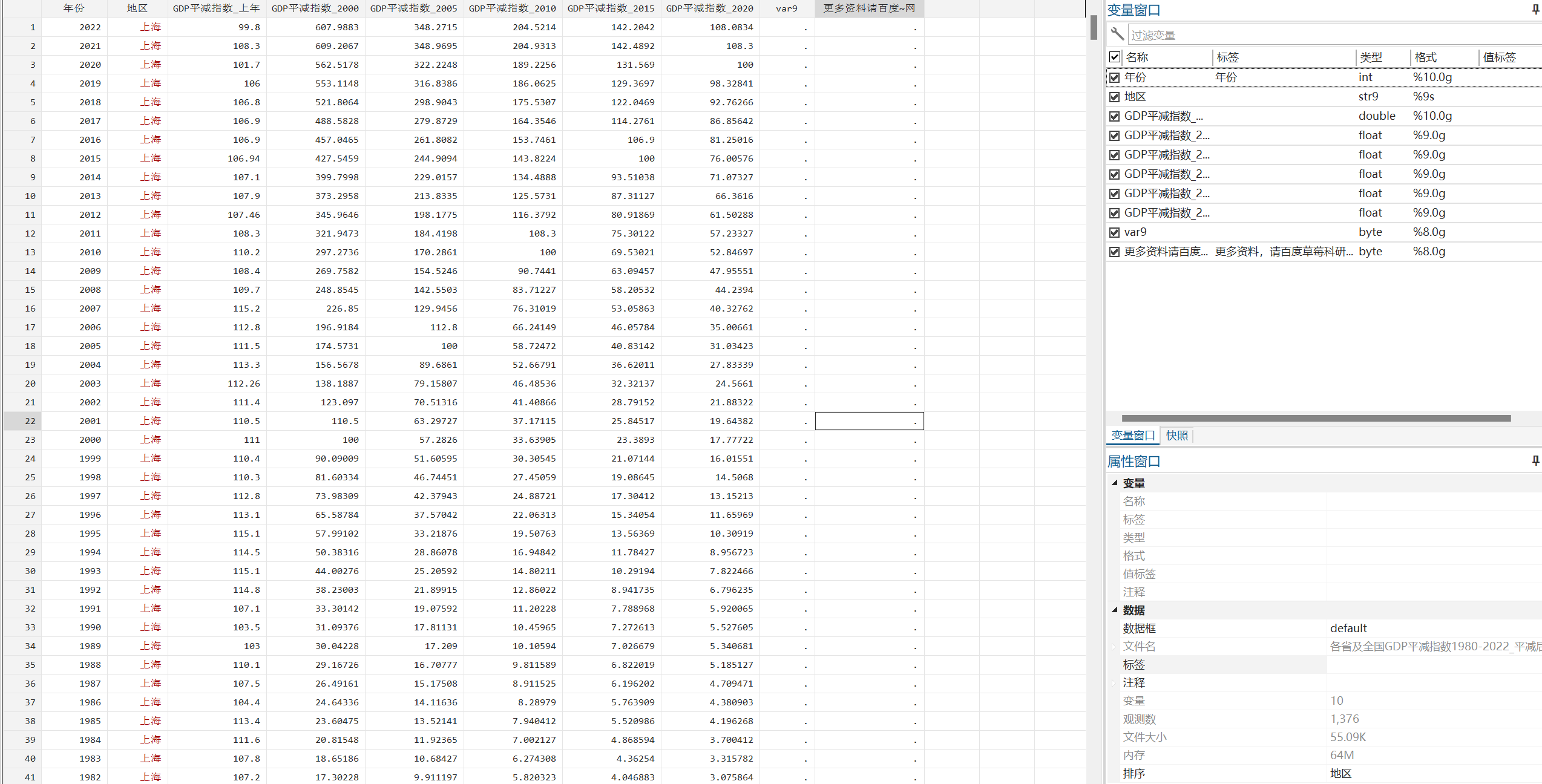
Task: Expand the 文件名 property row arrow
Action: pyautogui.click(x=1113, y=647)
